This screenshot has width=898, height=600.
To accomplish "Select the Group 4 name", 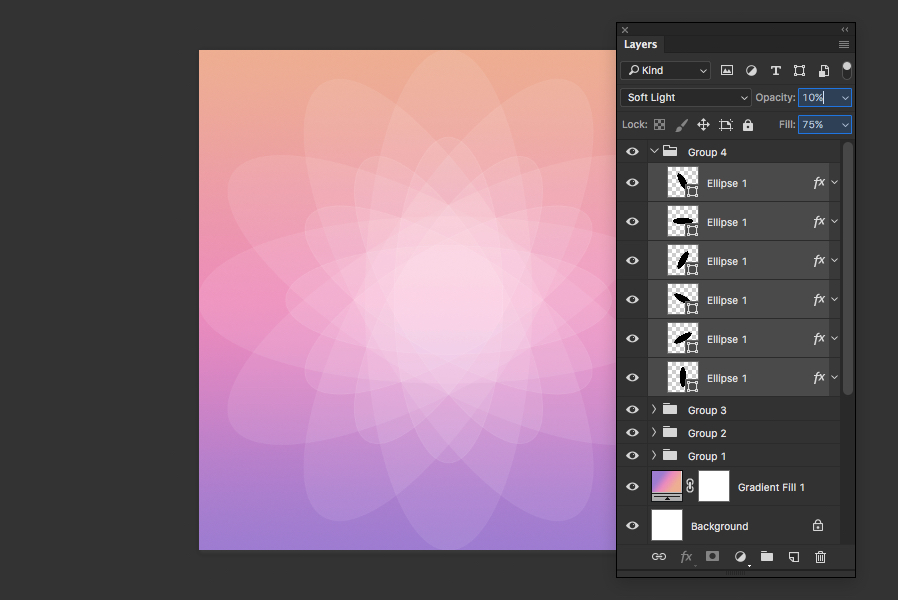I will [x=707, y=152].
